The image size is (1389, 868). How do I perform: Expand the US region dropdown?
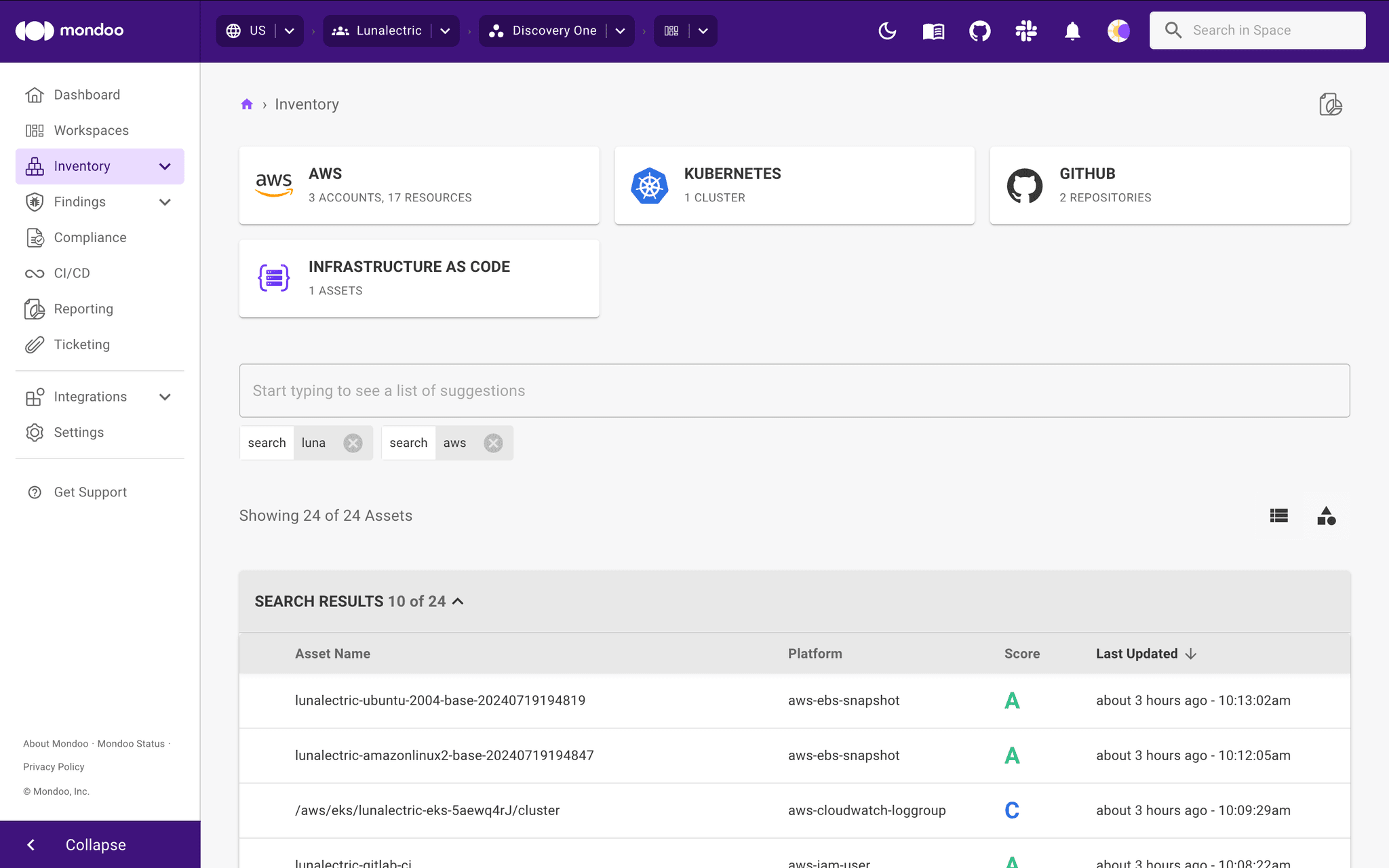point(289,31)
